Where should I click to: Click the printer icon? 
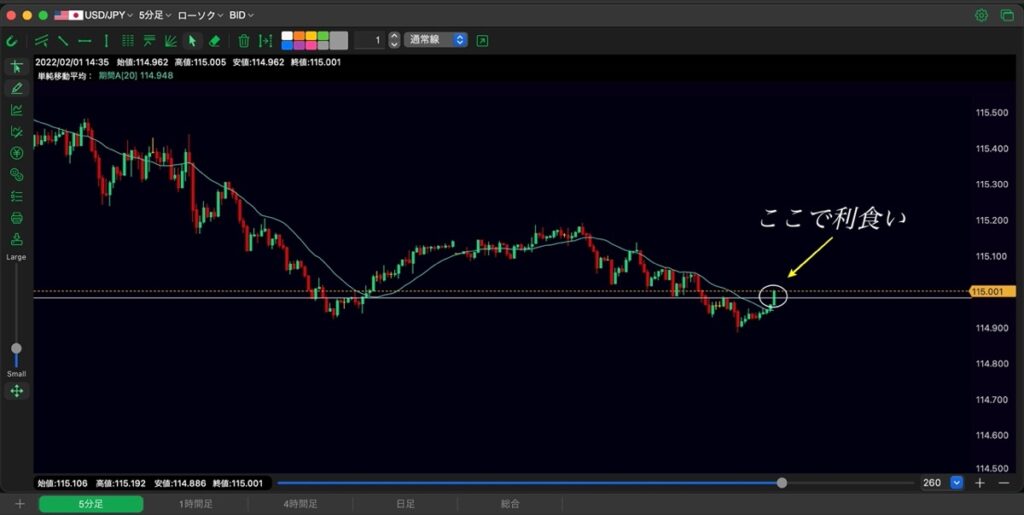17,217
